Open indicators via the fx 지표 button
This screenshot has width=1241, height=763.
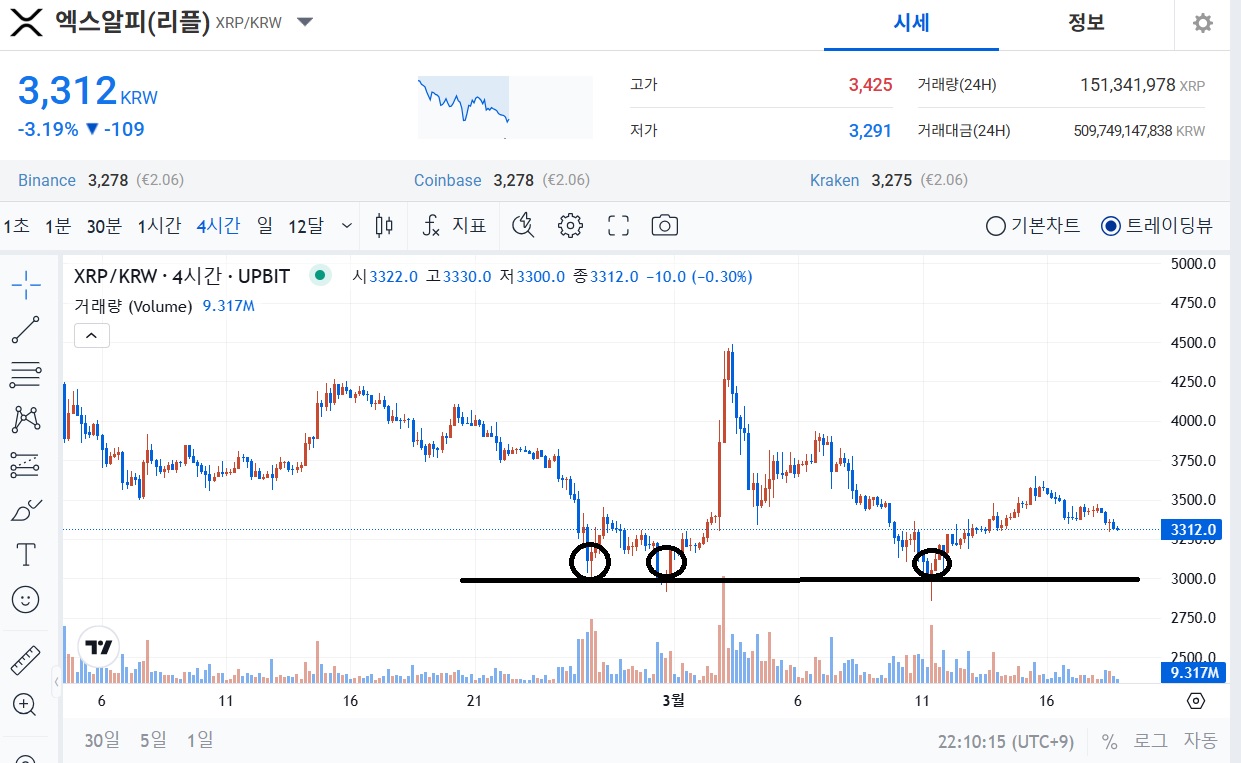coord(453,225)
